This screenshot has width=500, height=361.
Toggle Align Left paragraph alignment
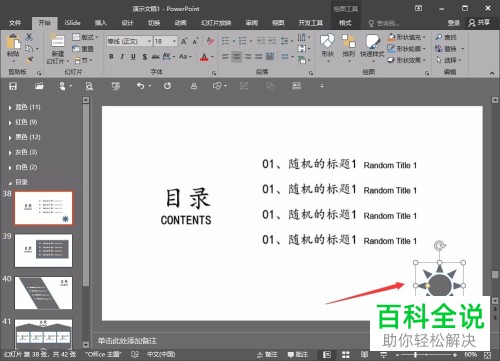(x=225, y=57)
